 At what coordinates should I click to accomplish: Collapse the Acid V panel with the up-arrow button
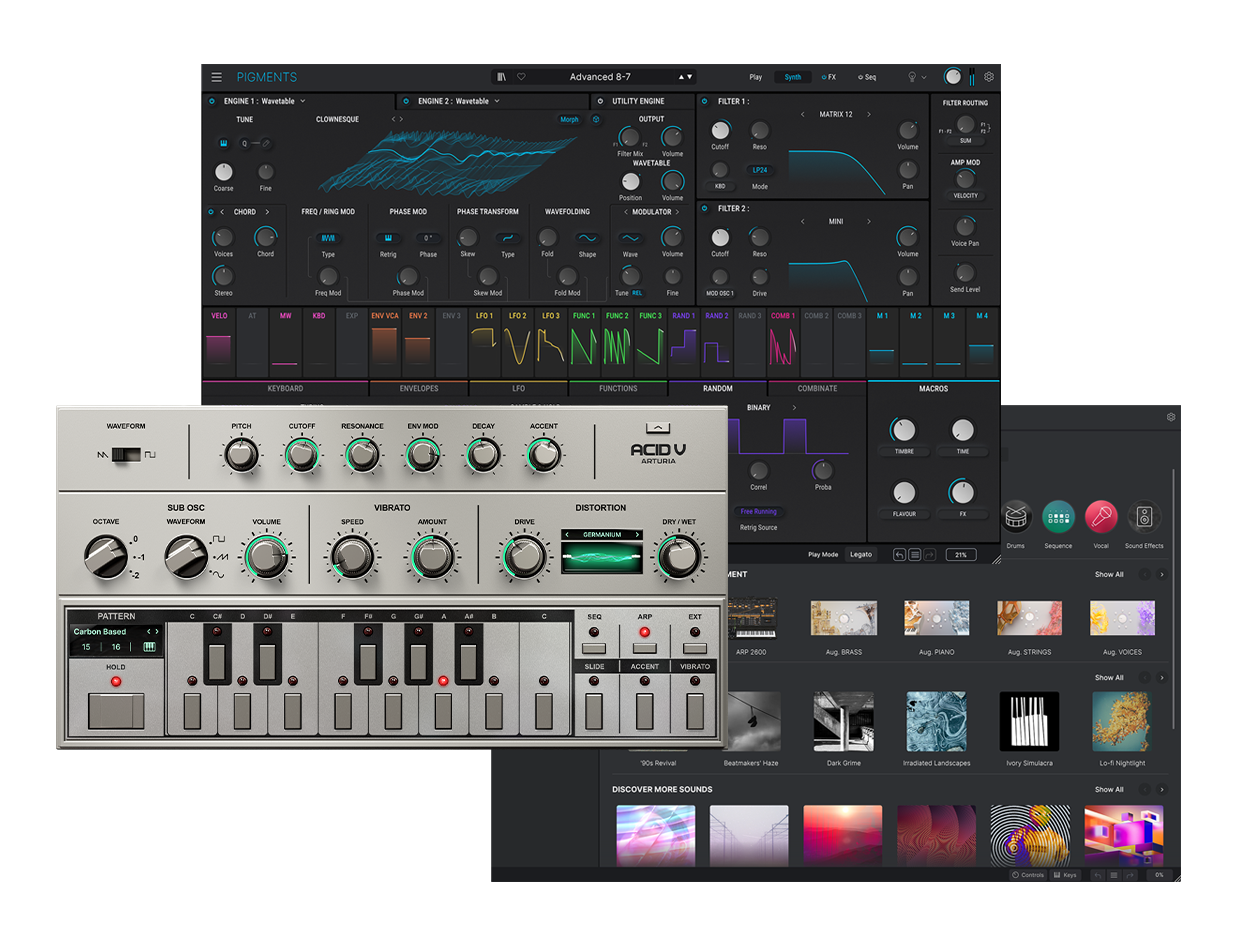tap(657, 427)
